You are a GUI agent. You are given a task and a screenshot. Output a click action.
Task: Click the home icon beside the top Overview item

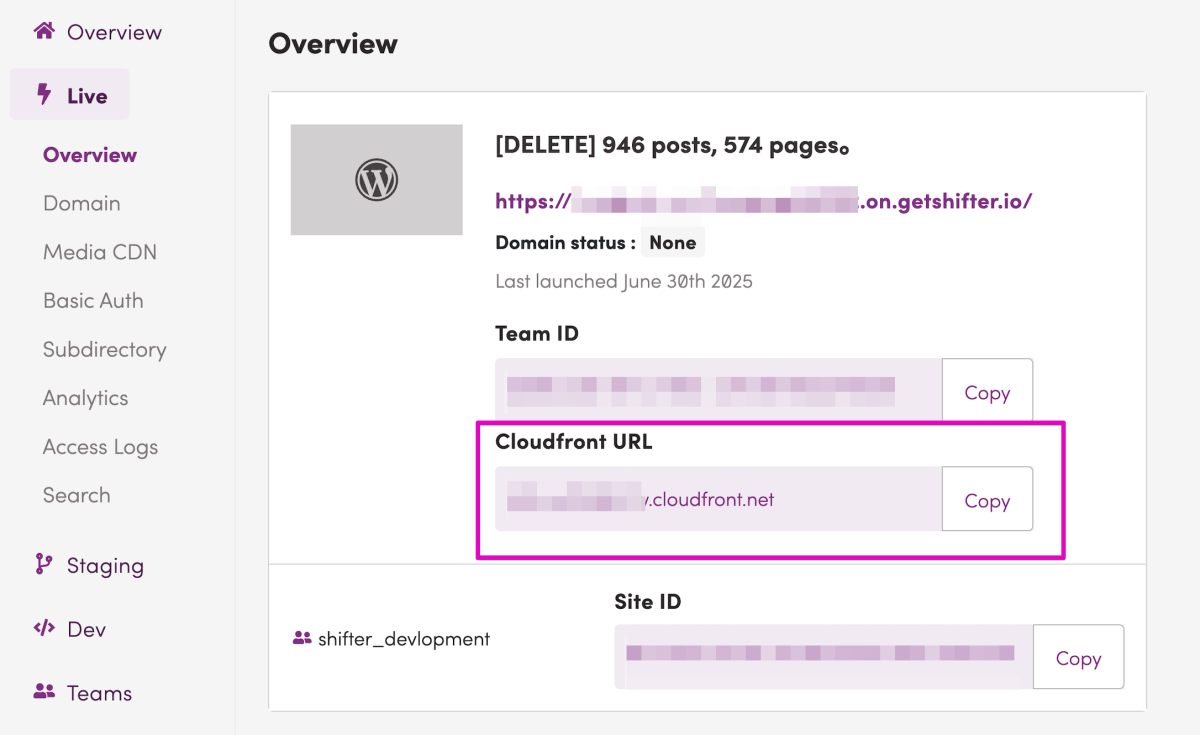click(x=43, y=31)
